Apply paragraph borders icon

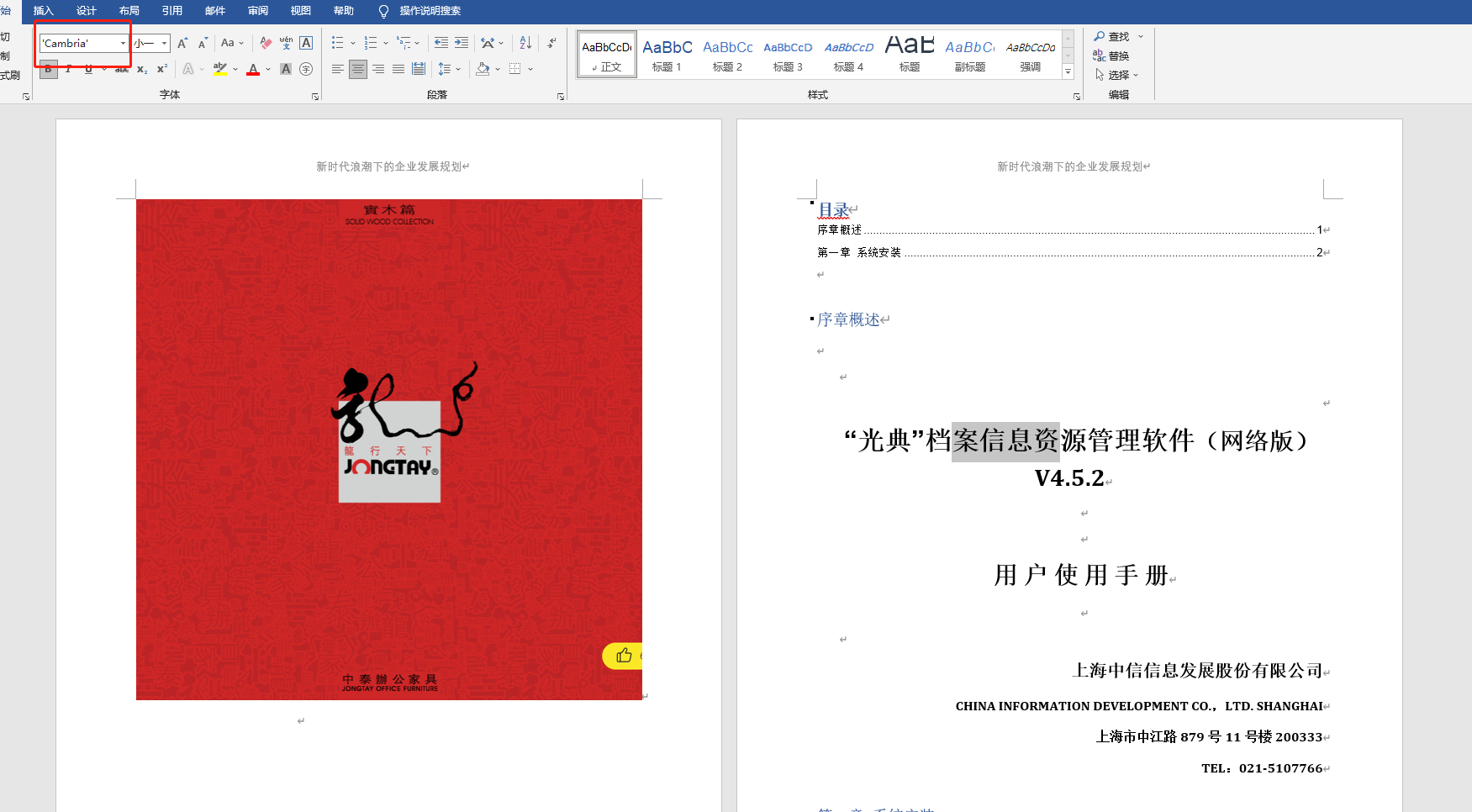515,69
